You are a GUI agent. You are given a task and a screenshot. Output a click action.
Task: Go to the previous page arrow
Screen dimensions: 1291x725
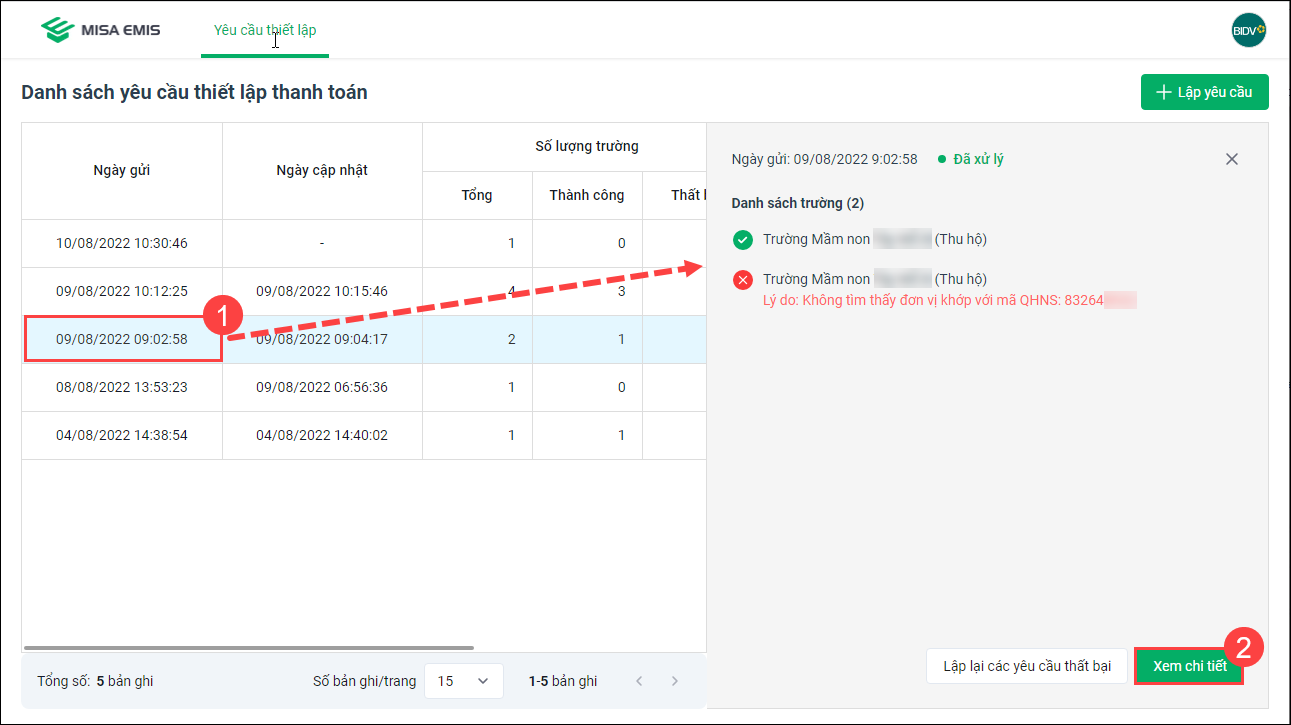639,681
